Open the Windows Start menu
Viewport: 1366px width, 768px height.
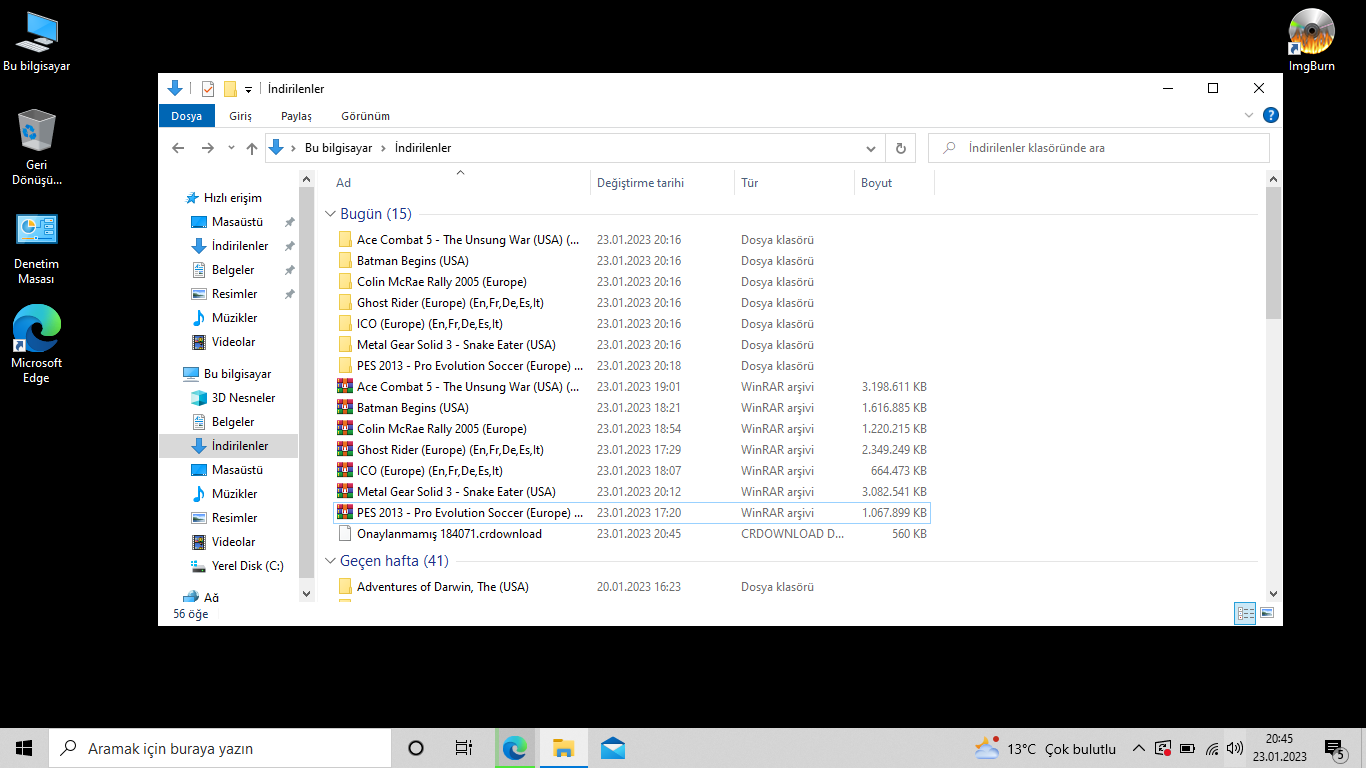[x=24, y=748]
